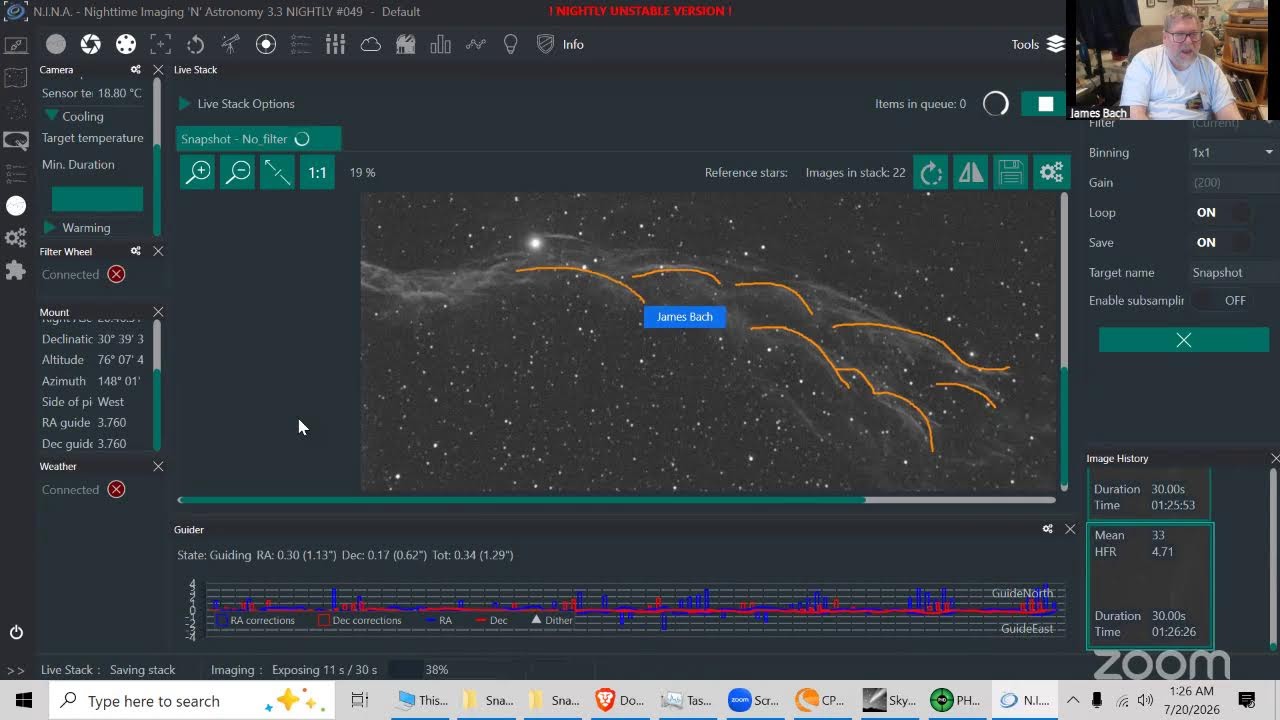Open the guider target panel icon
Image resolution: width=1280 pixels, height=720 pixels.
coord(266,44)
